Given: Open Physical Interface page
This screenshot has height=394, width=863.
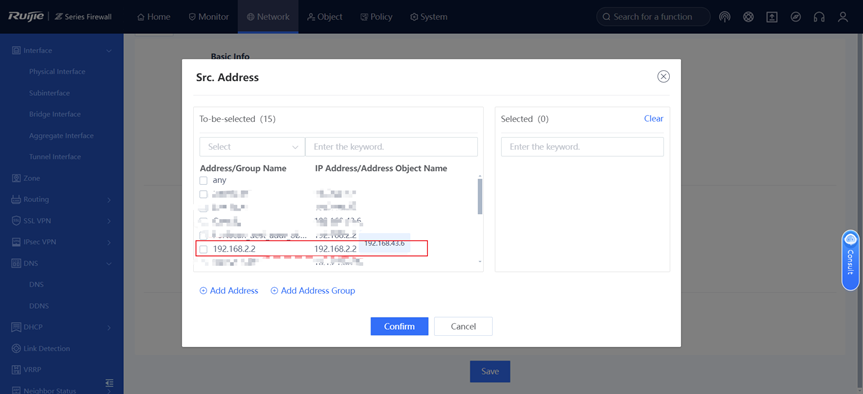Looking at the screenshot, I should 57,72.
